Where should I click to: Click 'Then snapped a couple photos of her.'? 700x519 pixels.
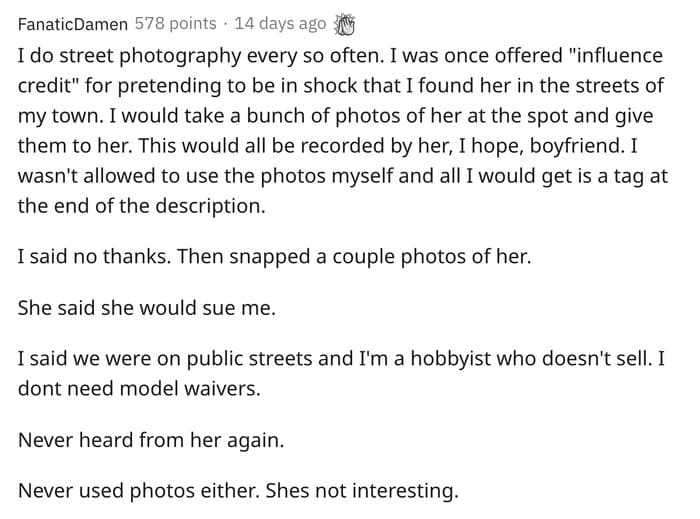point(354,257)
